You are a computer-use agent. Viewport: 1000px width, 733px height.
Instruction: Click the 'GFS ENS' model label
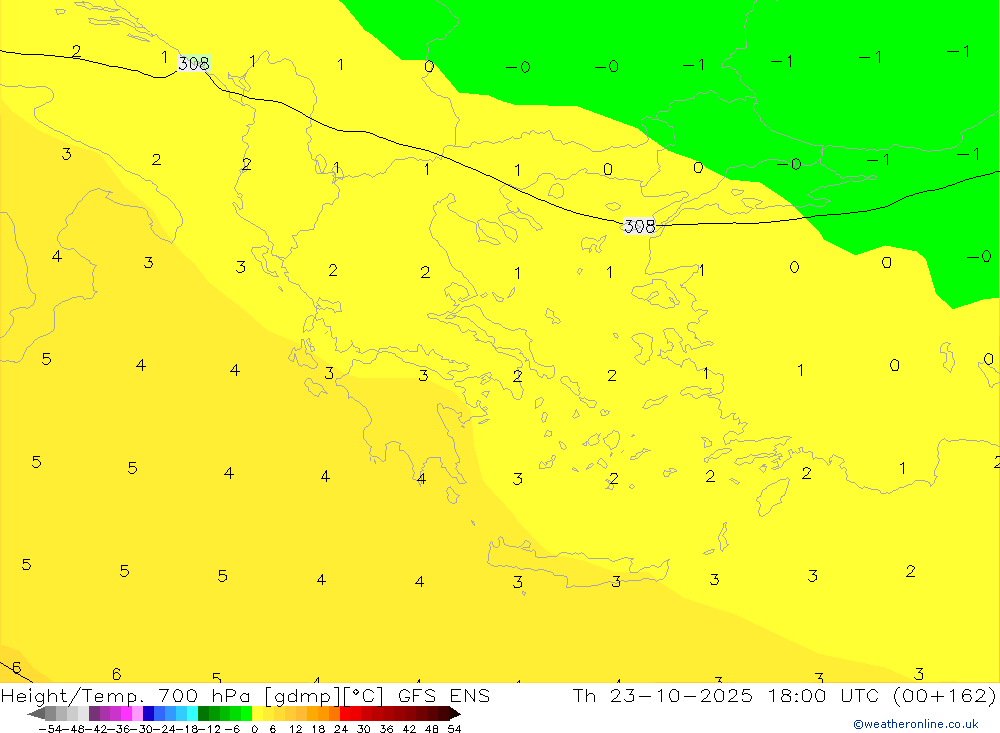444,695
